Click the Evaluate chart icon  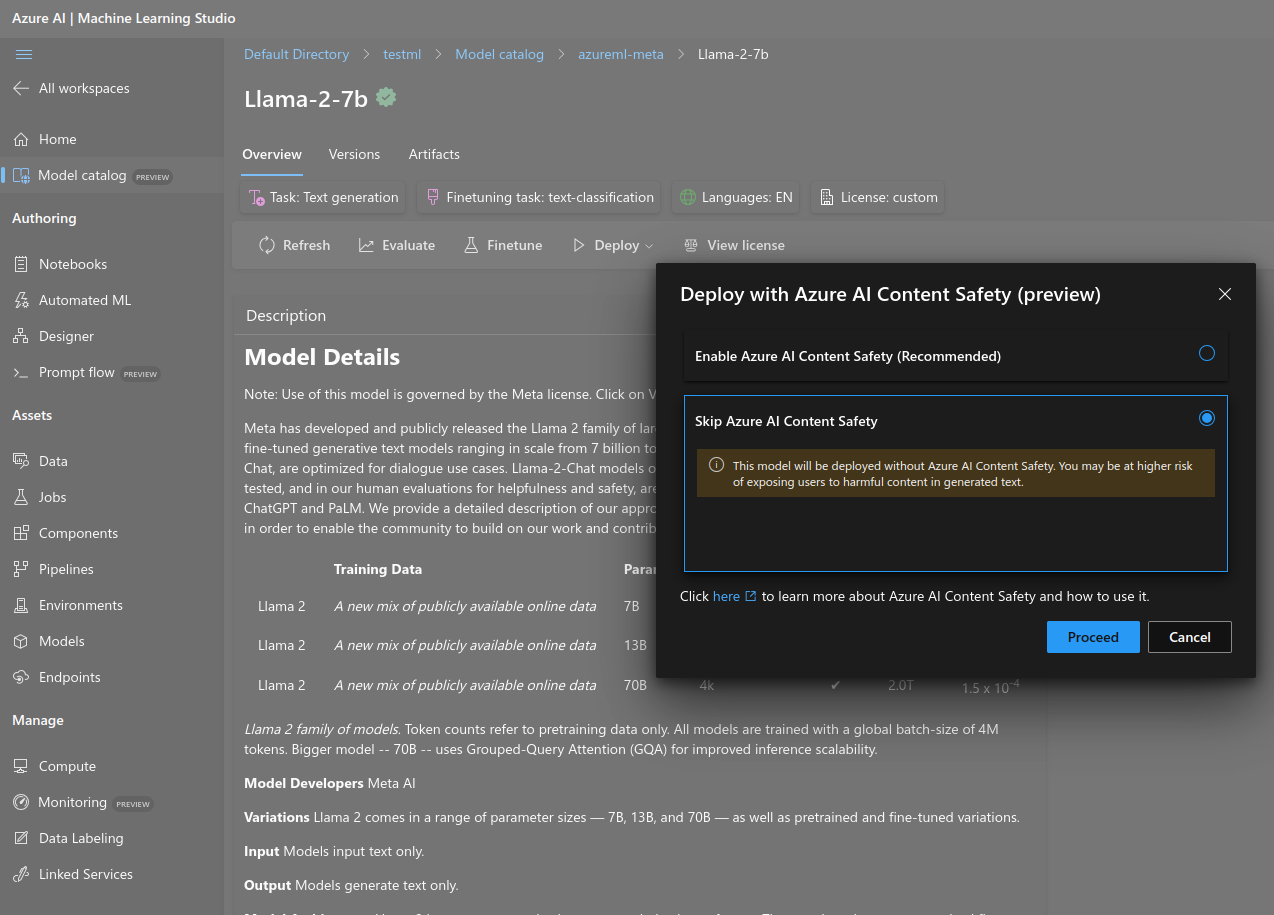tap(366, 245)
